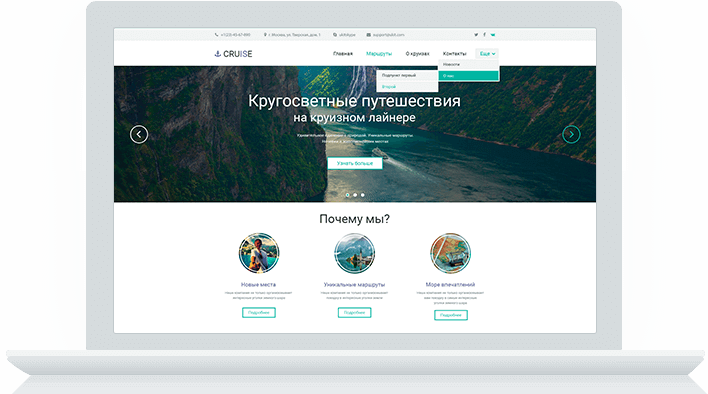This screenshot has height=394, width=708.
Task: Go to previous slide with left arrow
Action: click(139, 134)
